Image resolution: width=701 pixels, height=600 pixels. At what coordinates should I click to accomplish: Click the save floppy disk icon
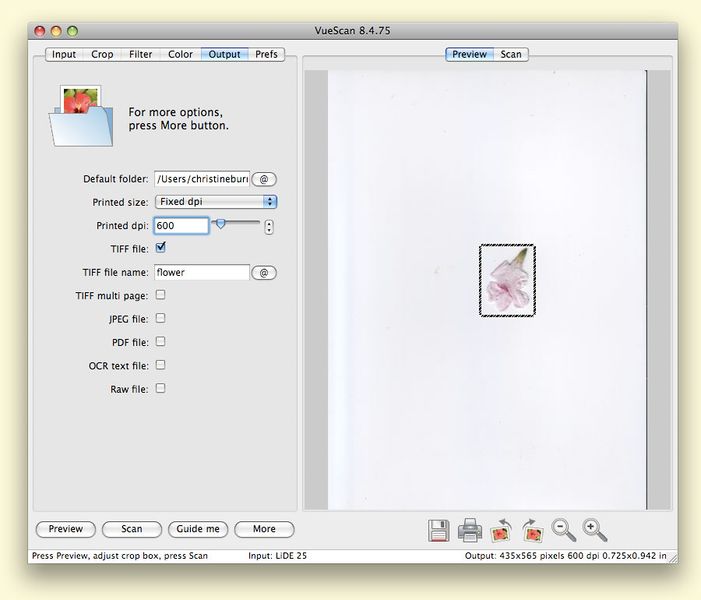[x=437, y=530]
